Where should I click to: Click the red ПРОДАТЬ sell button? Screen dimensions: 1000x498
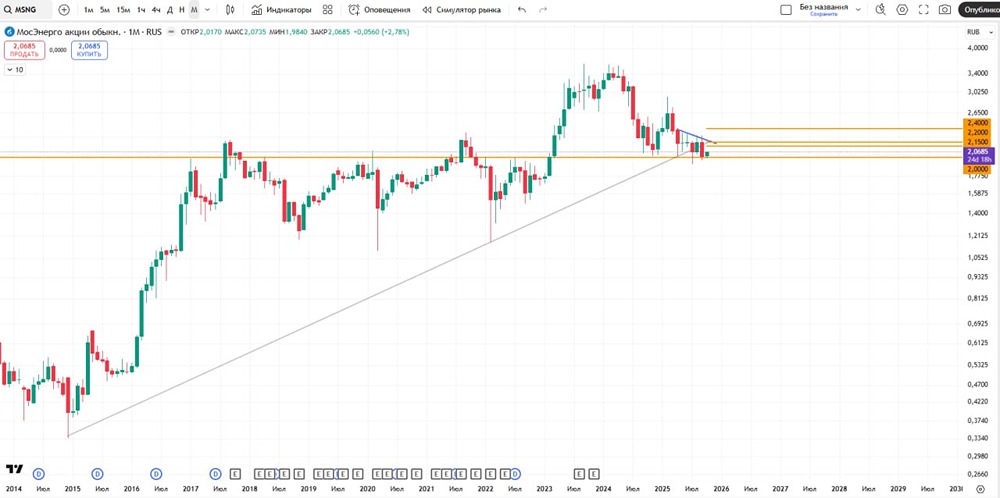(24, 50)
